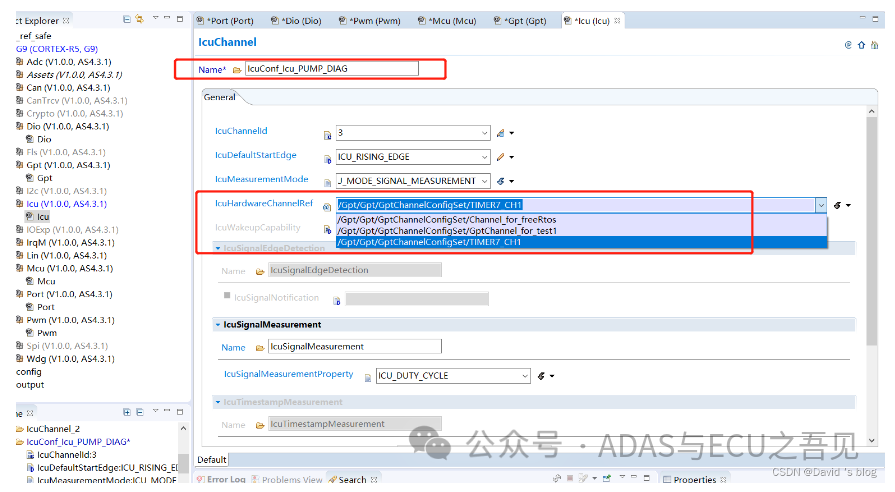Screen dimensions: 895x492
Task: Open the output folder in Project Explorer
Action: click(30, 385)
